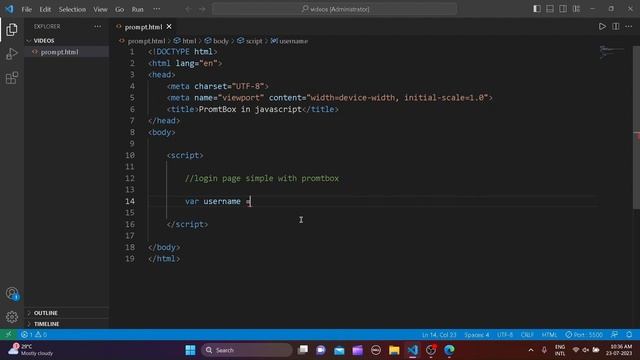This screenshot has height=360, width=640.
Task: Open editor more actions ellipsis
Action: coord(629,27)
